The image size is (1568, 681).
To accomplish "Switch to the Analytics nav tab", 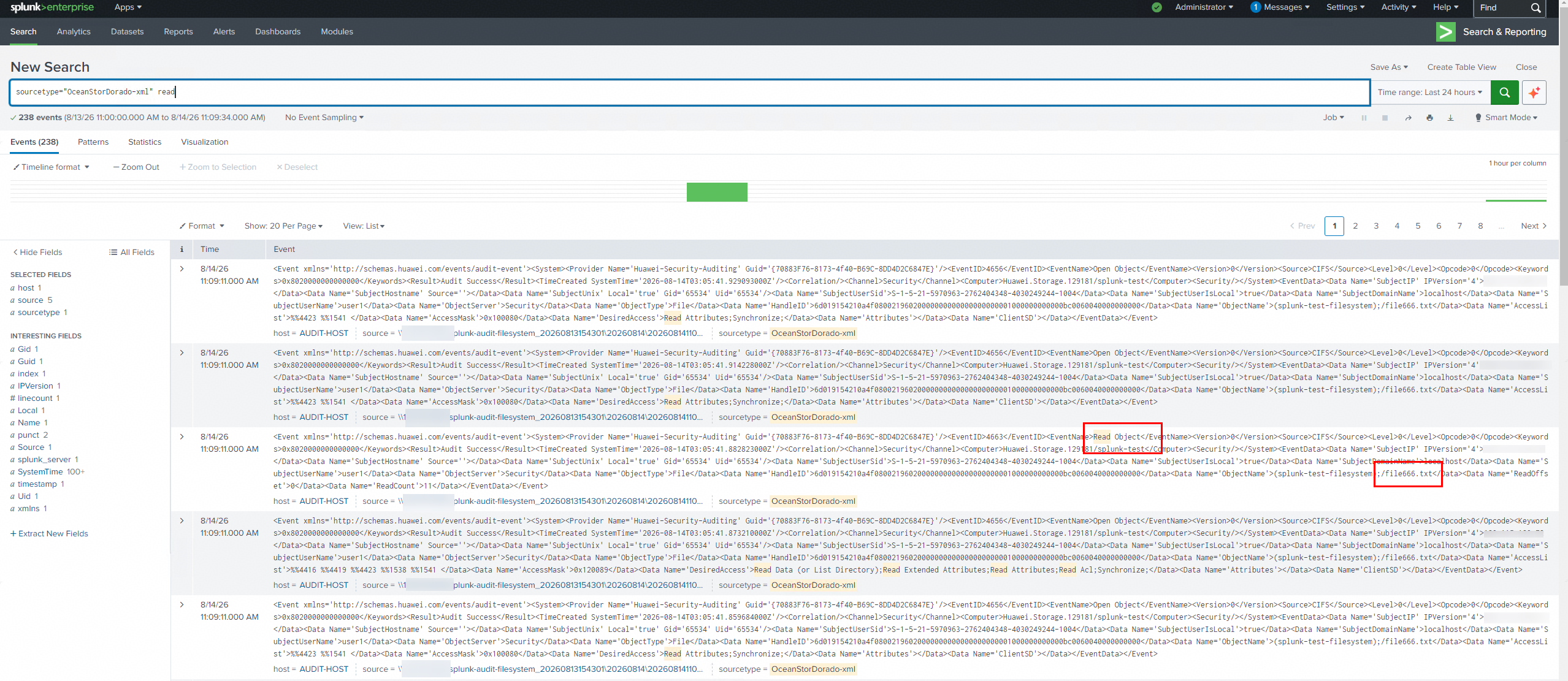I will pos(74,32).
